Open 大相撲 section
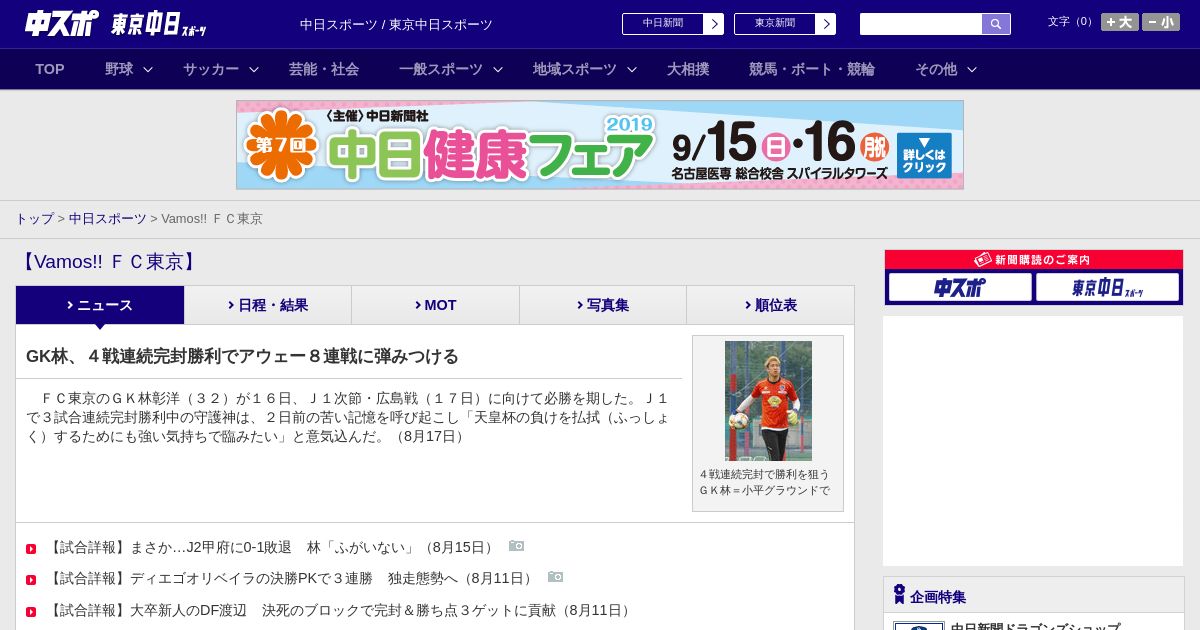The width and height of the screenshot is (1200, 630). pos(688,69)
